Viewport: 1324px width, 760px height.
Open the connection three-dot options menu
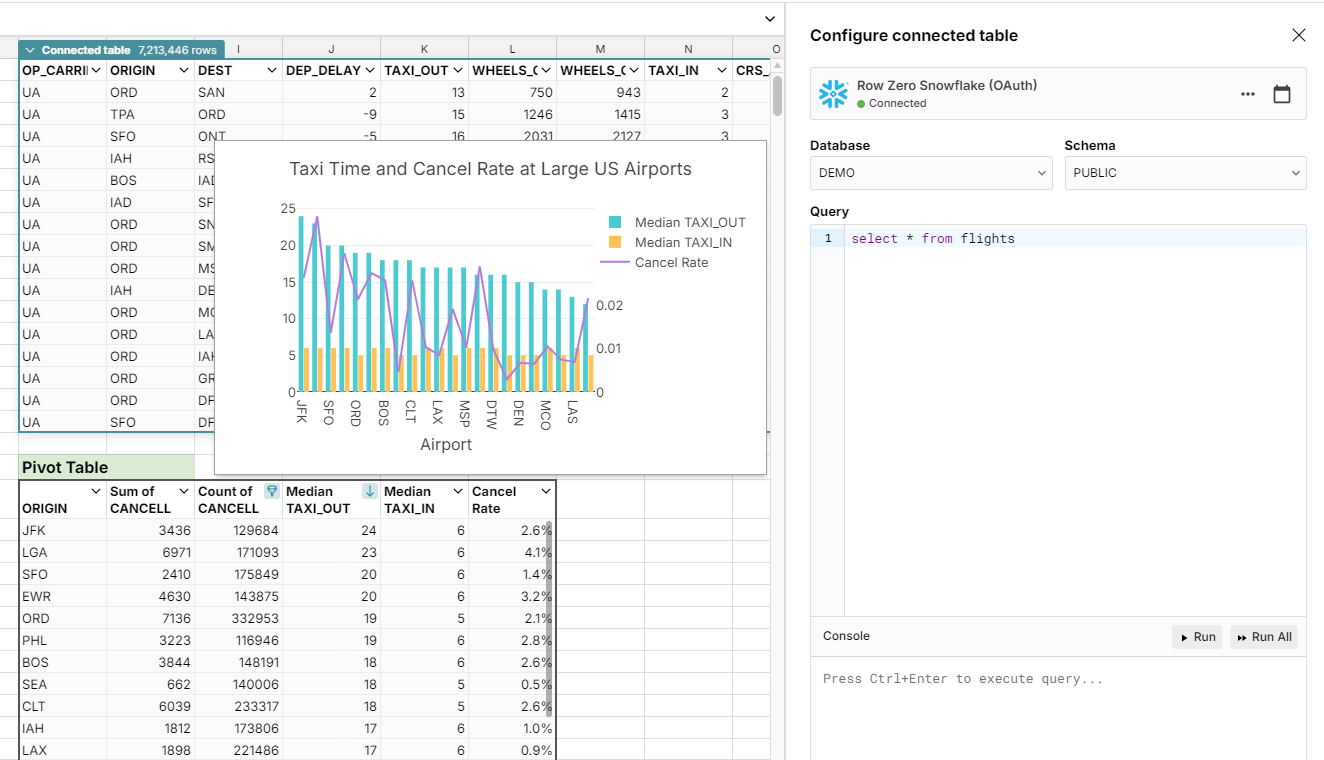coord(1247,94)
